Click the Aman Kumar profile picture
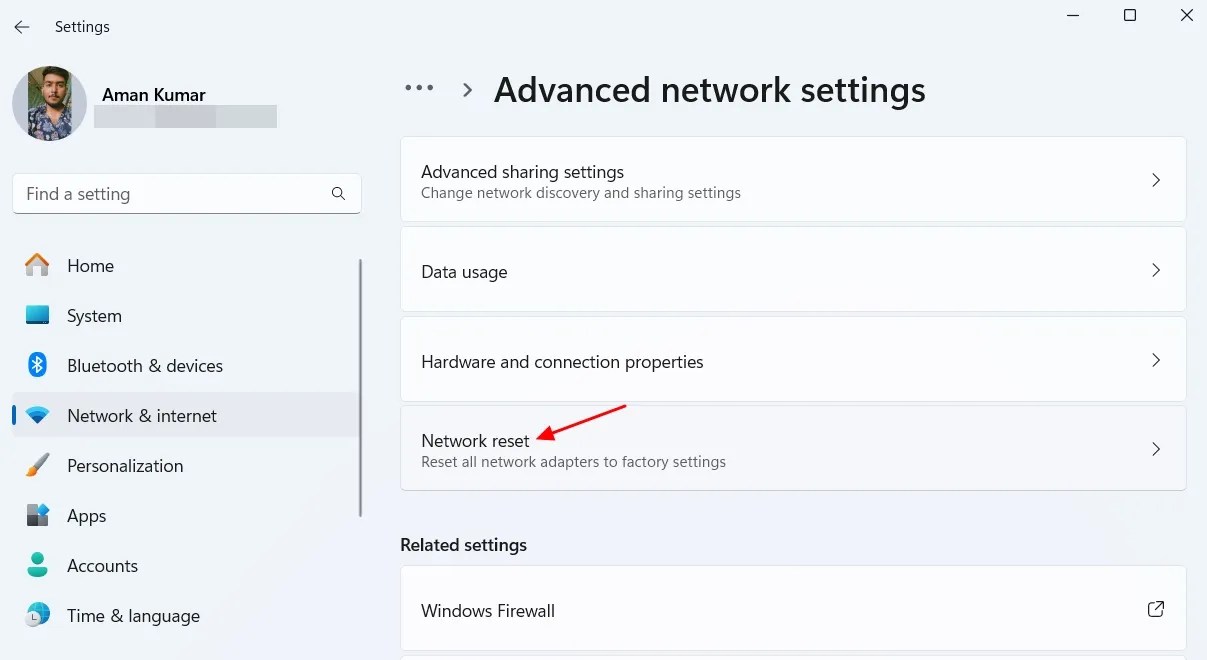 [49, 103]
